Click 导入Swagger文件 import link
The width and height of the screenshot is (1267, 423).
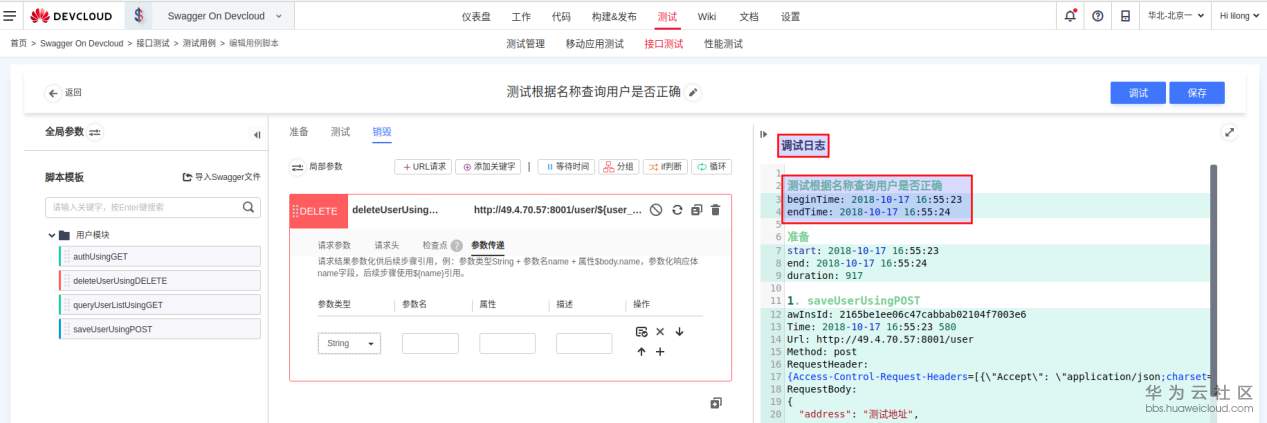(221, 177)
